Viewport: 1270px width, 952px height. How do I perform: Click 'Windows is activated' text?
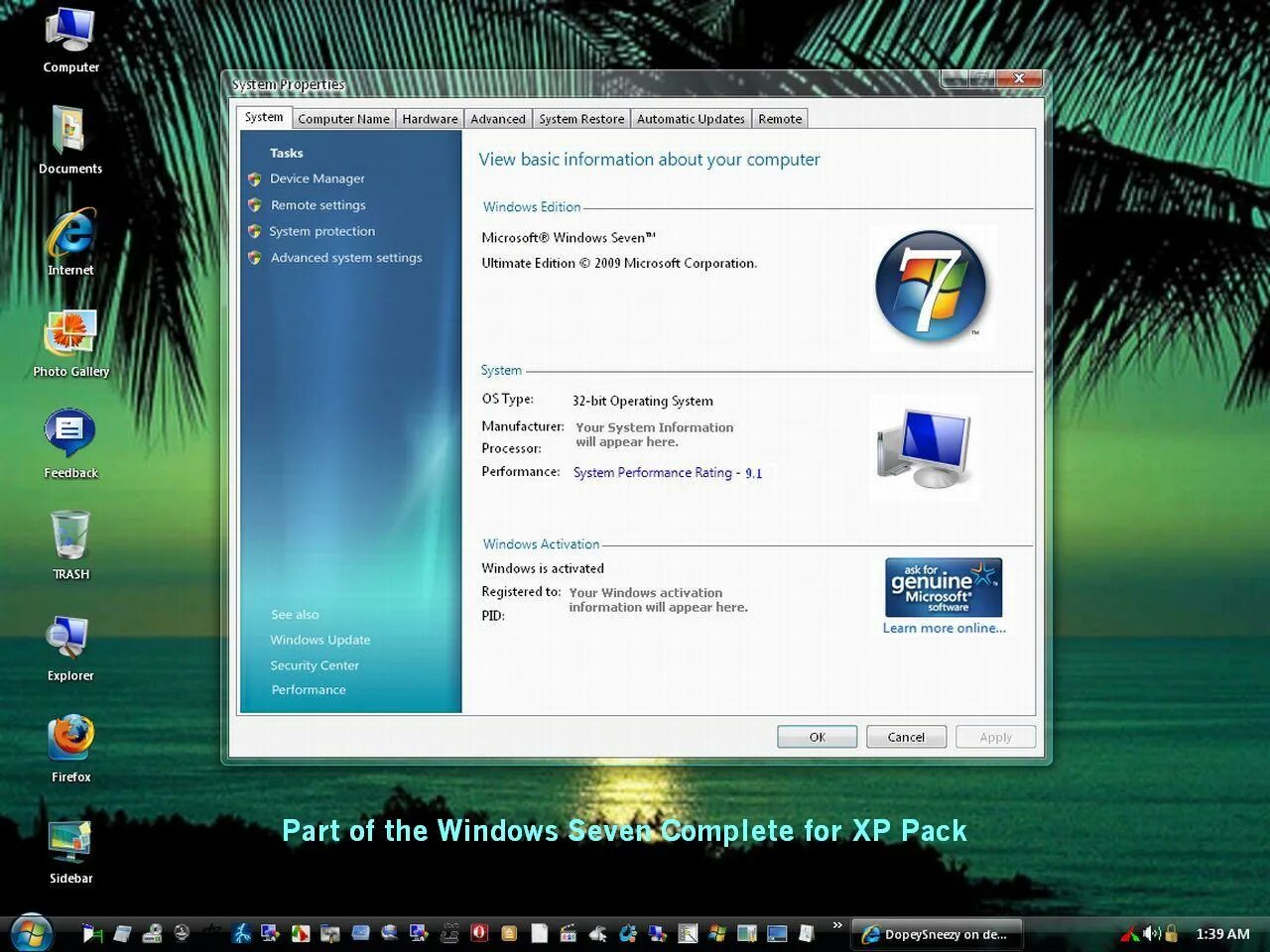pyautogui.click(x=543, y=568)
